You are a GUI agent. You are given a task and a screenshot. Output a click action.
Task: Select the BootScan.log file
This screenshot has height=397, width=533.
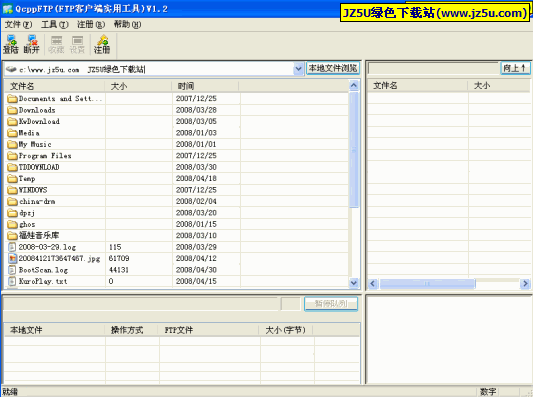point(38,270)
